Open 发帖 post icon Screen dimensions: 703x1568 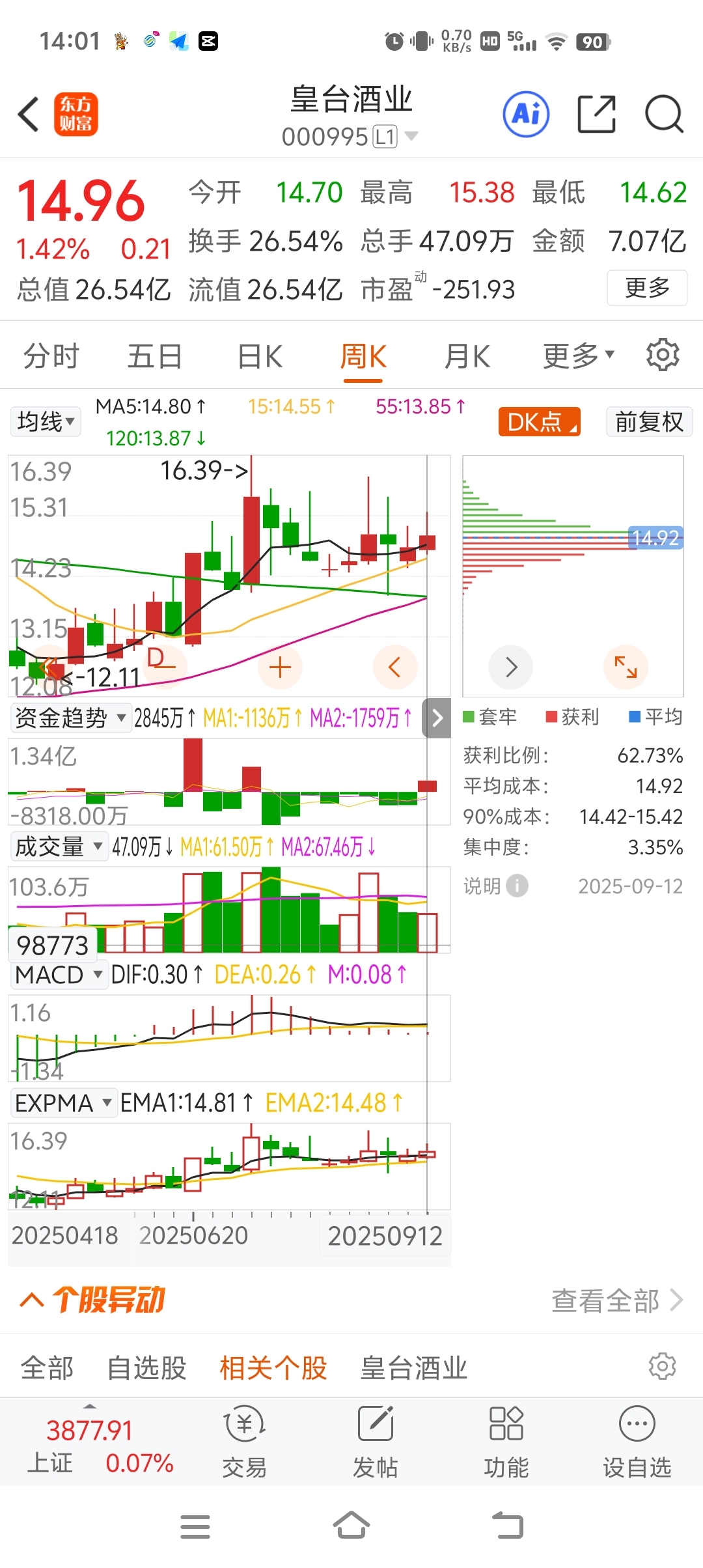(376, 1442)
